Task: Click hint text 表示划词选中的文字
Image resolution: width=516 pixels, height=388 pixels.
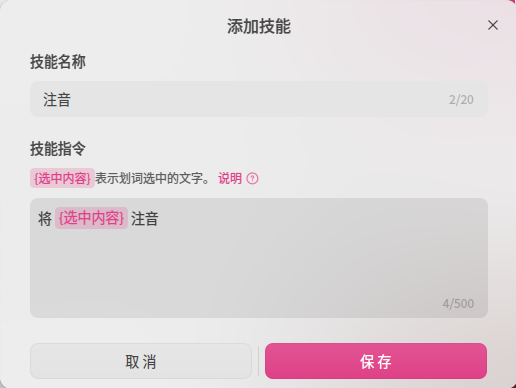Action: click(149, 178)
